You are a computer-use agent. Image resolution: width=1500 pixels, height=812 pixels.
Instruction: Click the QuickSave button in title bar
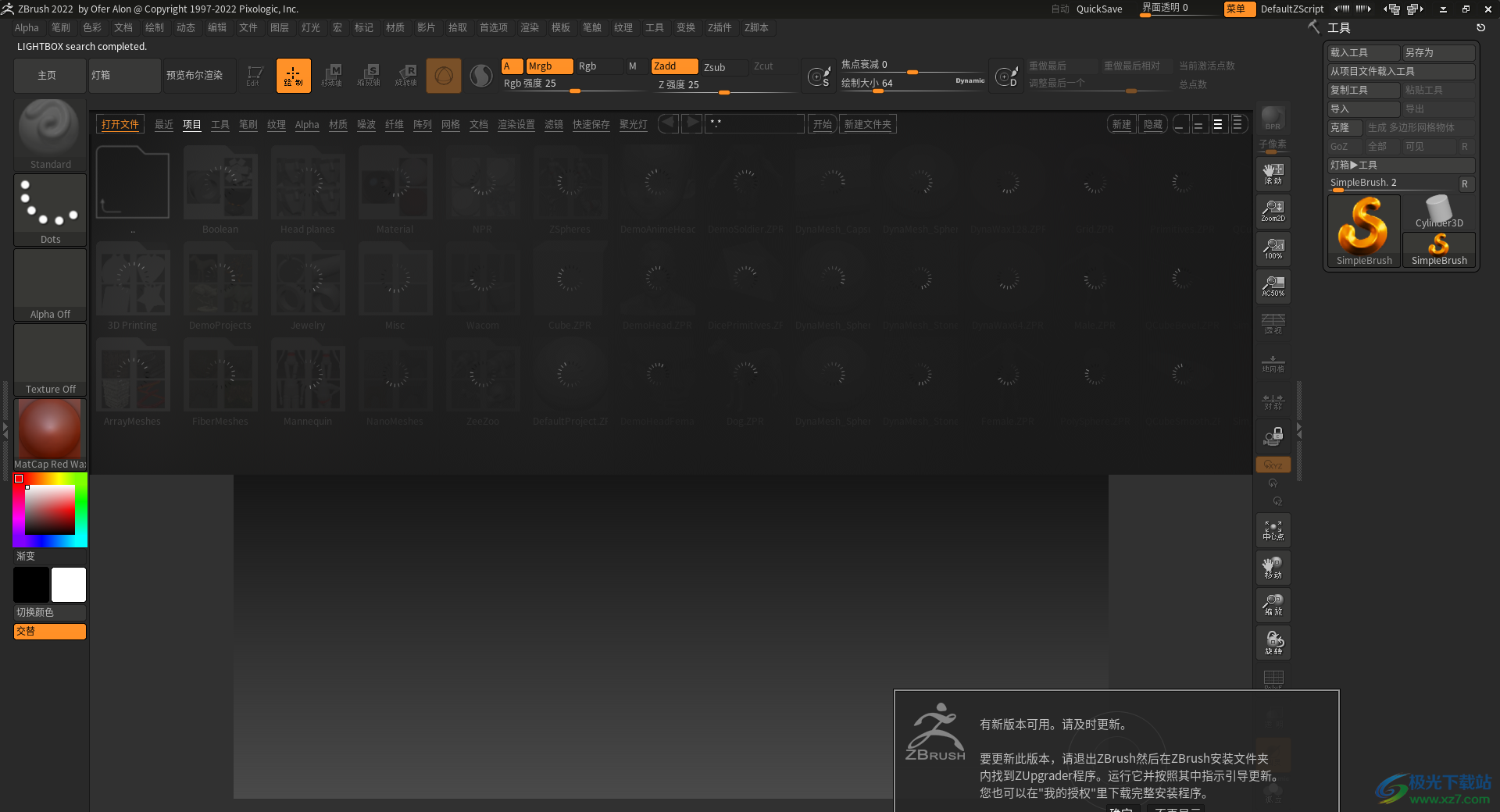1099,9
